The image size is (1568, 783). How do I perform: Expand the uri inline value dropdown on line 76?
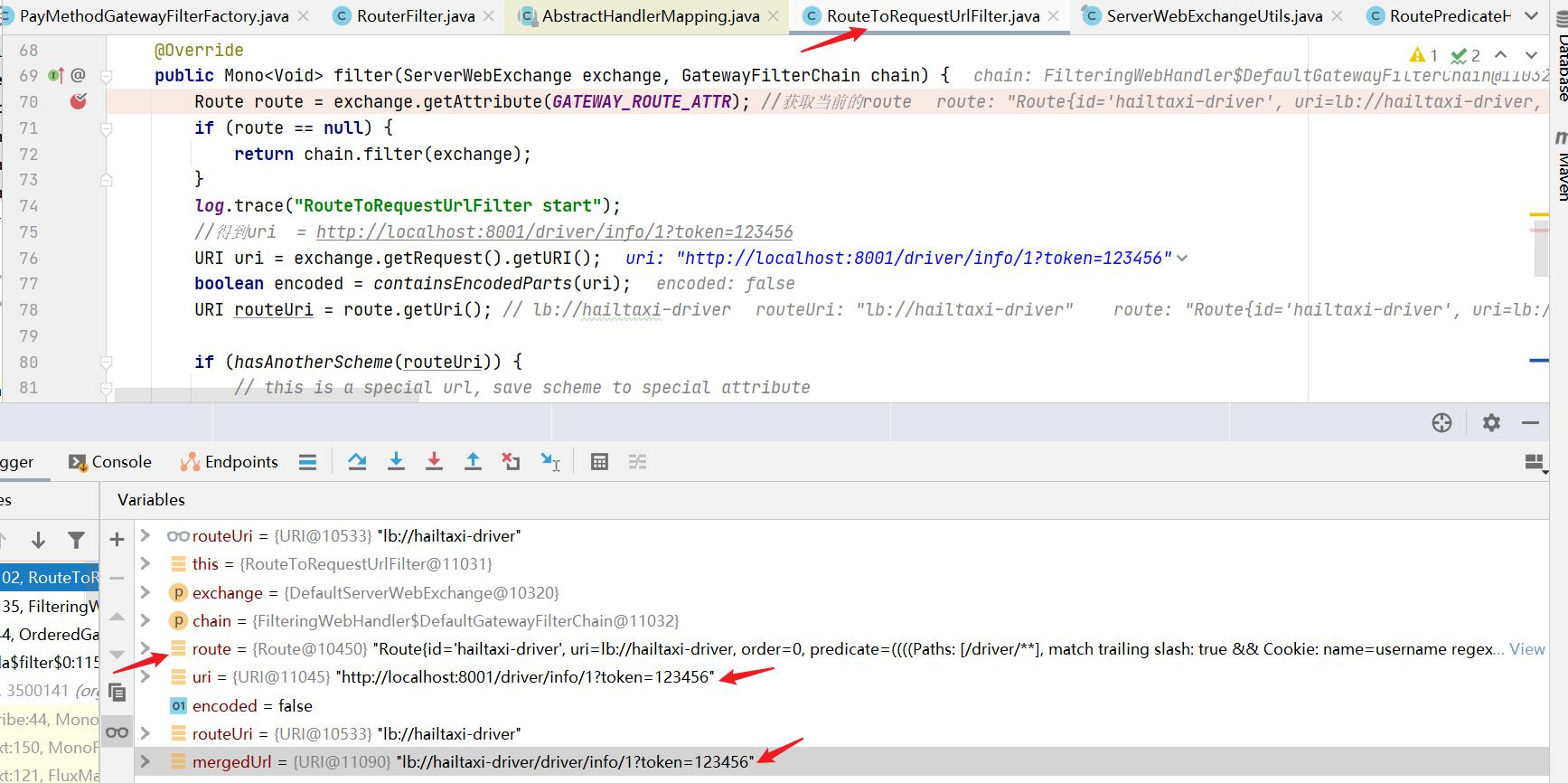(x=1182, y=259)
